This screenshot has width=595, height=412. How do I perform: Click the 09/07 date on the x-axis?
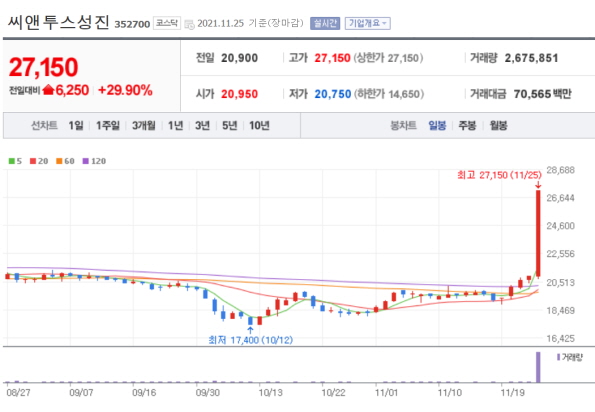click(x=81, y=393)
